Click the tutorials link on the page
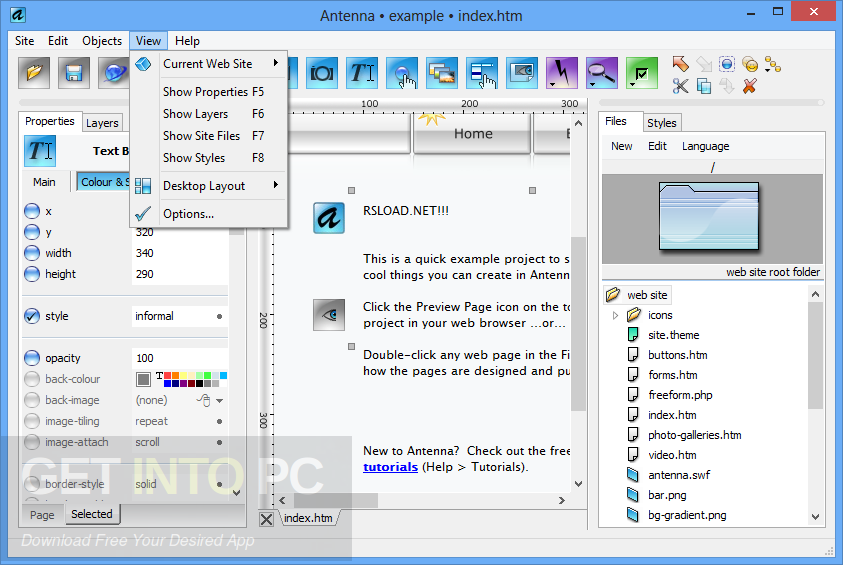 [x=390, y=467]
